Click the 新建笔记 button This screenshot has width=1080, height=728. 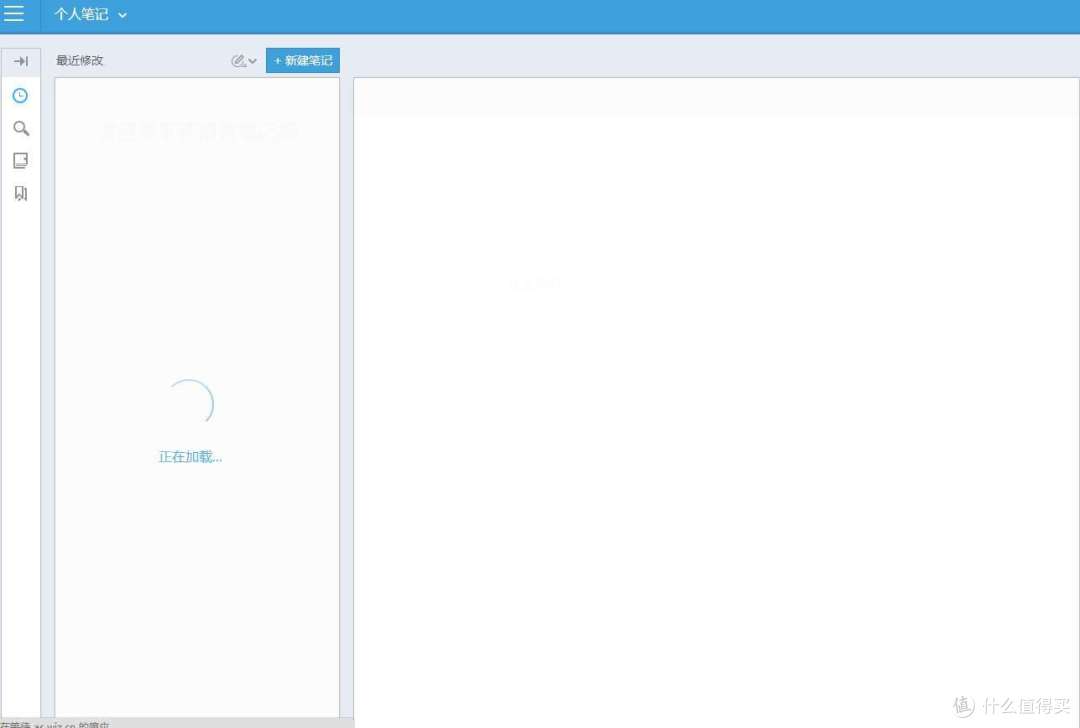tap(303, 61)
